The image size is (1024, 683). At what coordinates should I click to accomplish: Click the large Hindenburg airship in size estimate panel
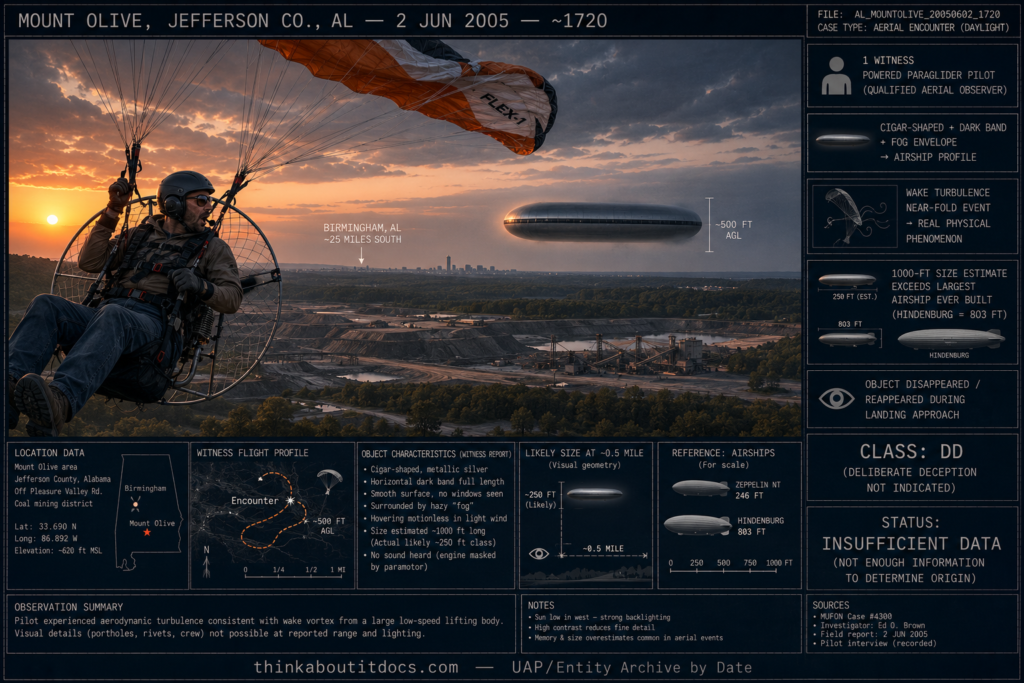pyautogui.click(x=950, y=339)
